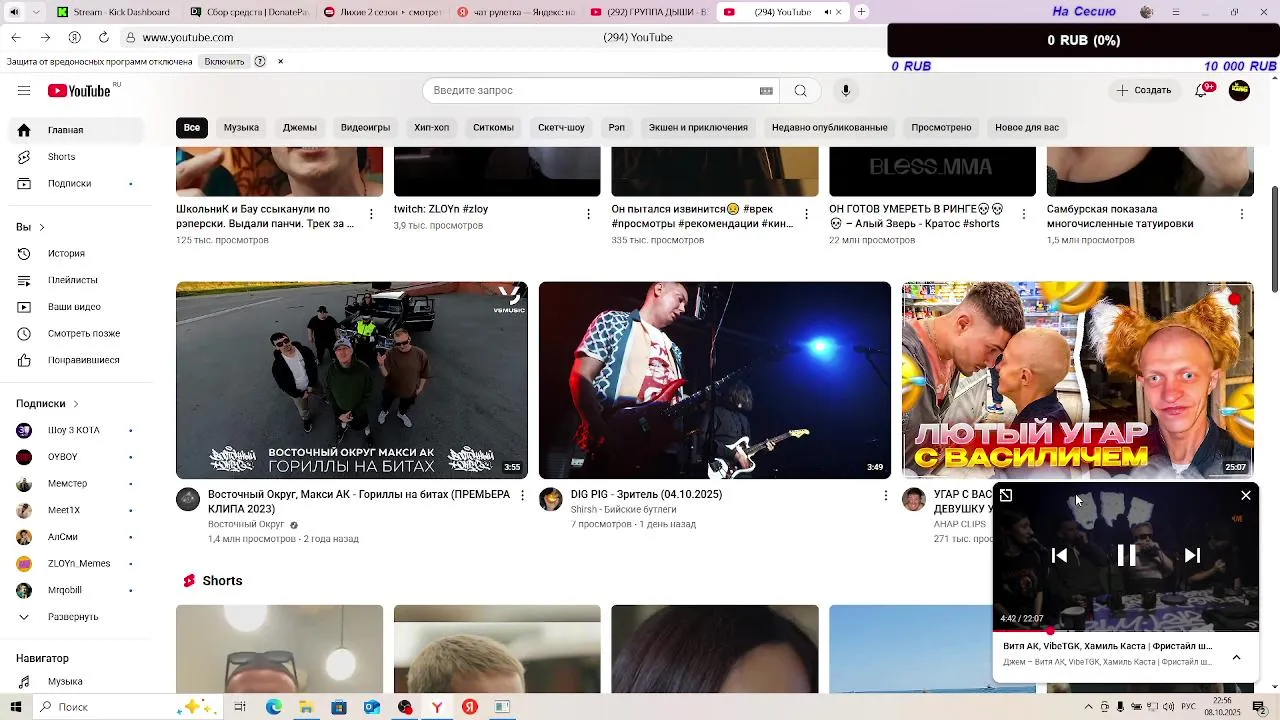Expand the Подписки section heading
1280x720 pixels.
coord(47,404)
